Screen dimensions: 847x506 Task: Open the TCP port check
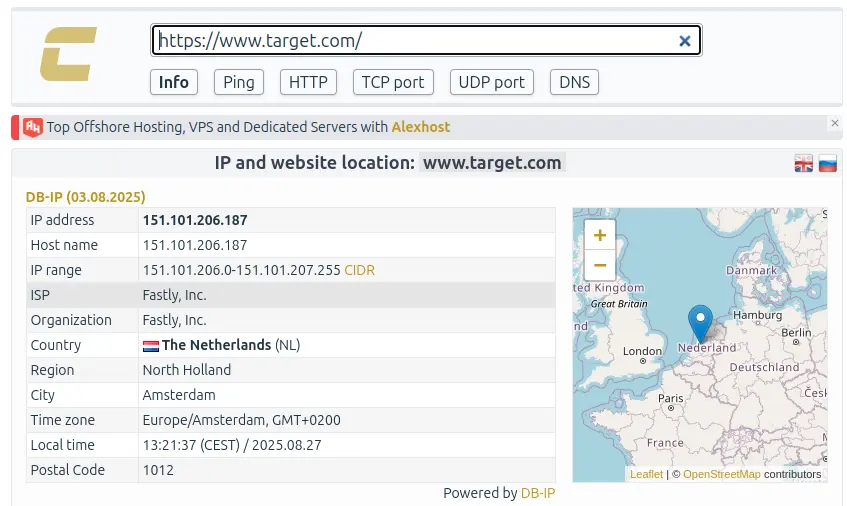point(393,82)
